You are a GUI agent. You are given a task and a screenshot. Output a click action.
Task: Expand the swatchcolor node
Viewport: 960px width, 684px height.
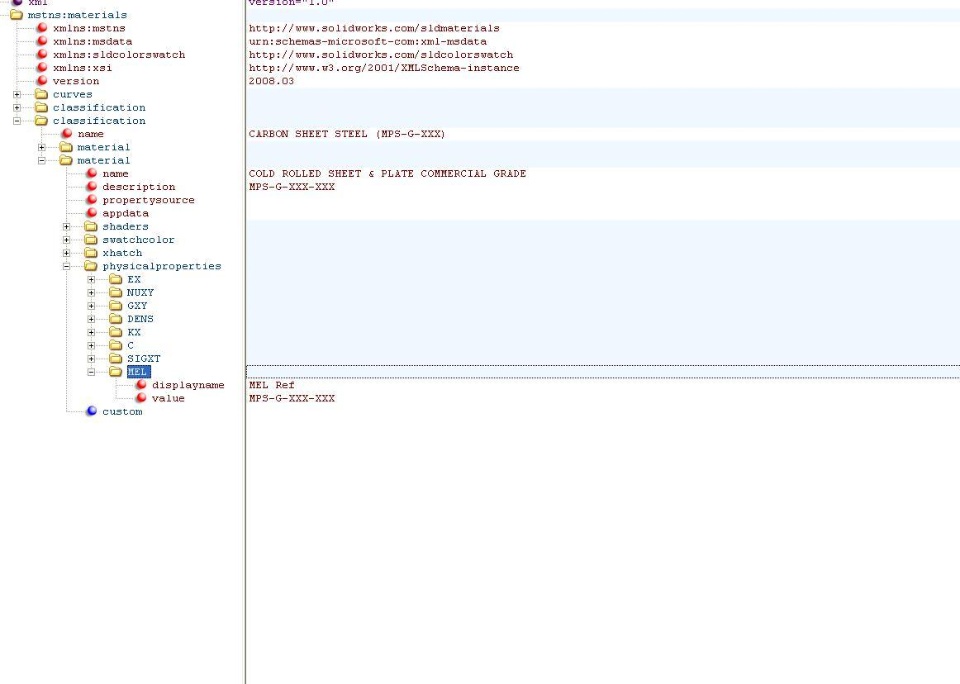point(67,239)
